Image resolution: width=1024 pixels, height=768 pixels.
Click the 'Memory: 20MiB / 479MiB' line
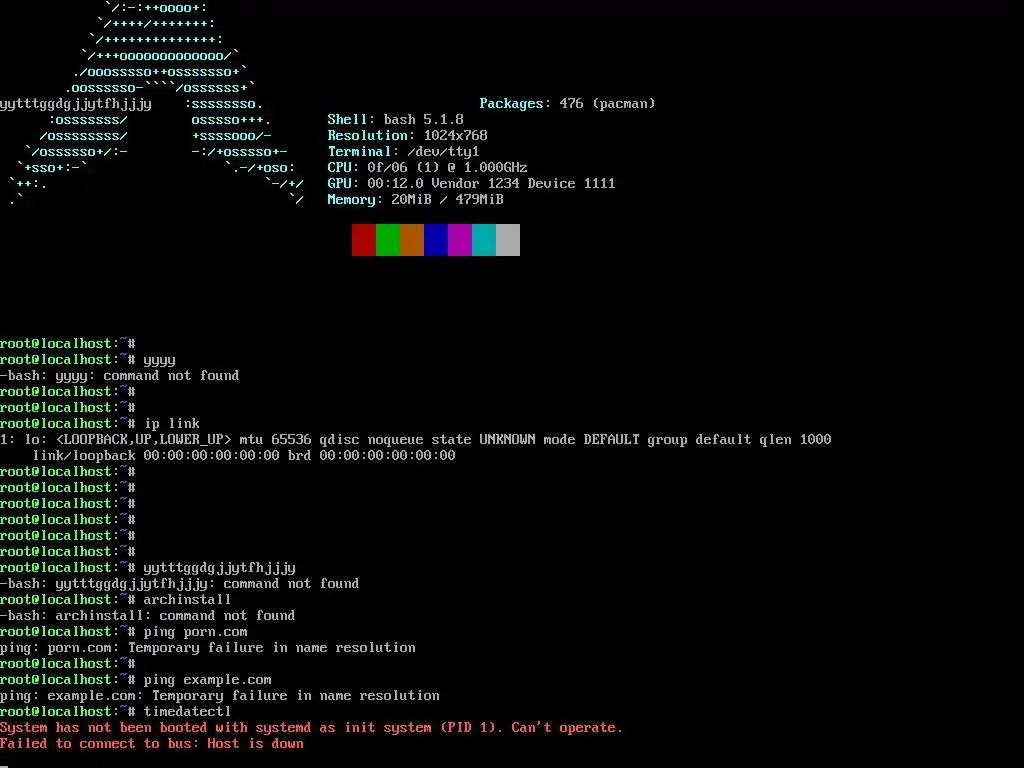(415, 199)
